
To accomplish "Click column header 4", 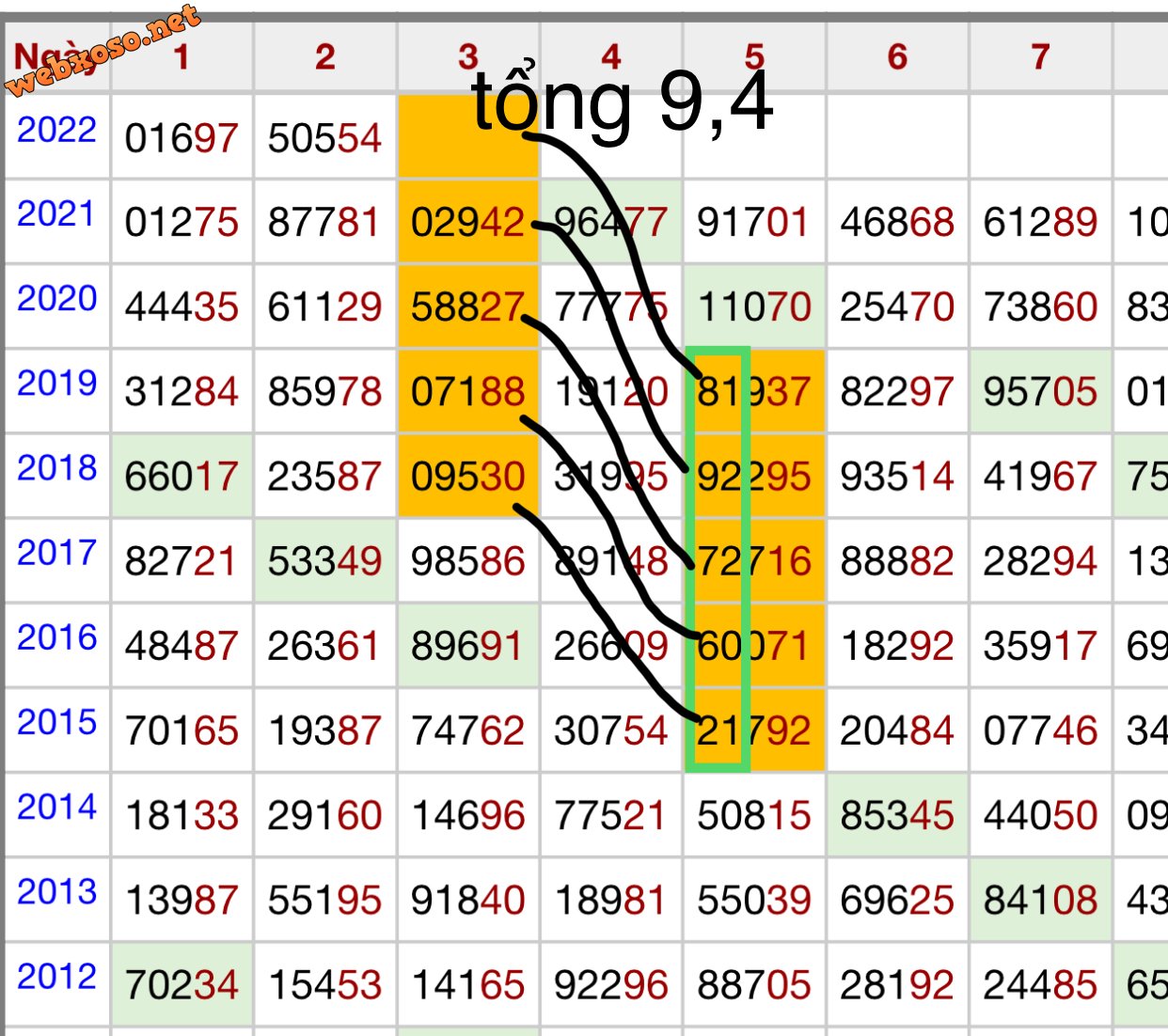I will coord(611,57).
